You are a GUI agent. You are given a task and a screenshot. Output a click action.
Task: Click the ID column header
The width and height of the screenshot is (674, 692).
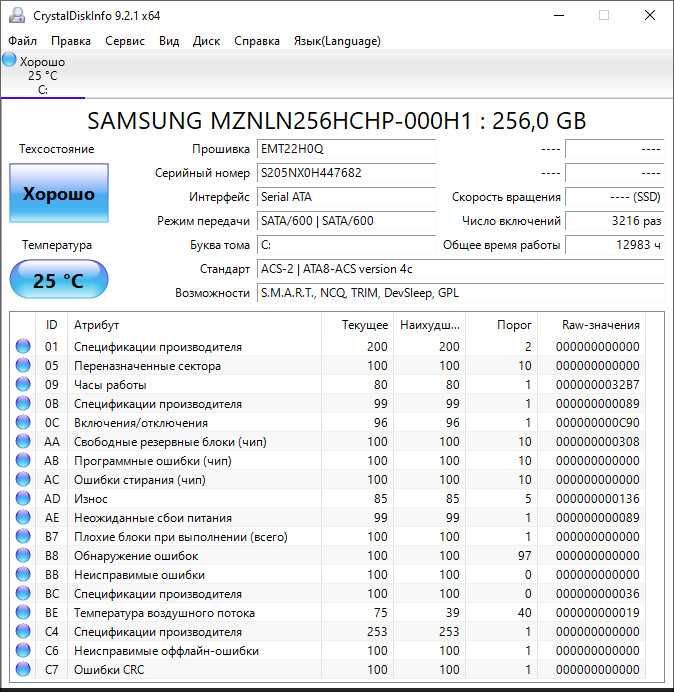coord(51,325)
